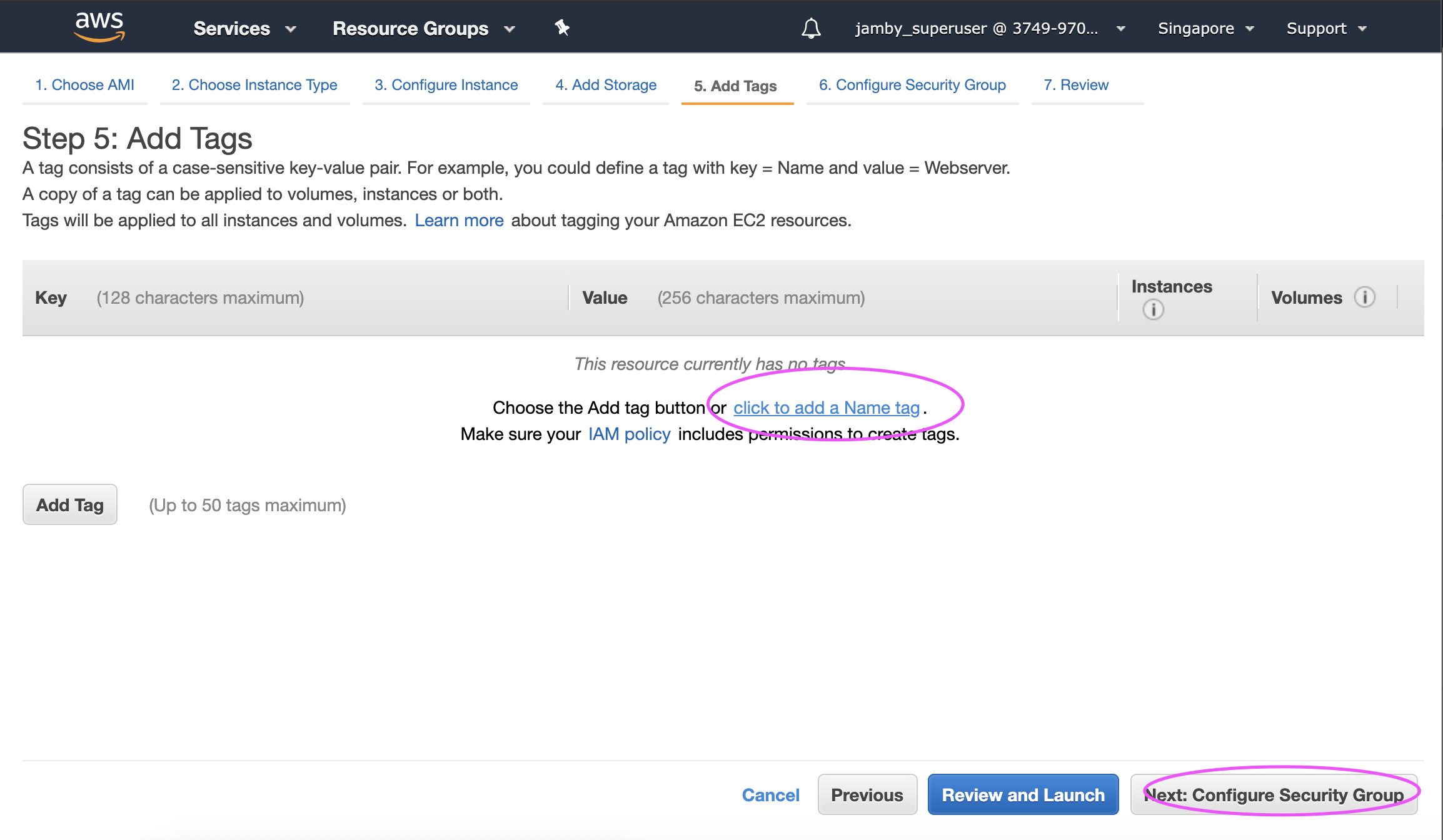Image resolution: width=1443 pixels, height=840 pixels.
Task: Jump to the Add Storage tab
Action: 606,85
